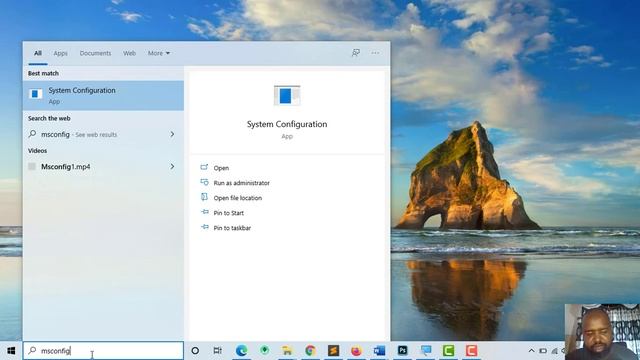Viewport: 640px width, 360px height.
Task: Open File Explorer from the taskbar
Action: (287, 351)
